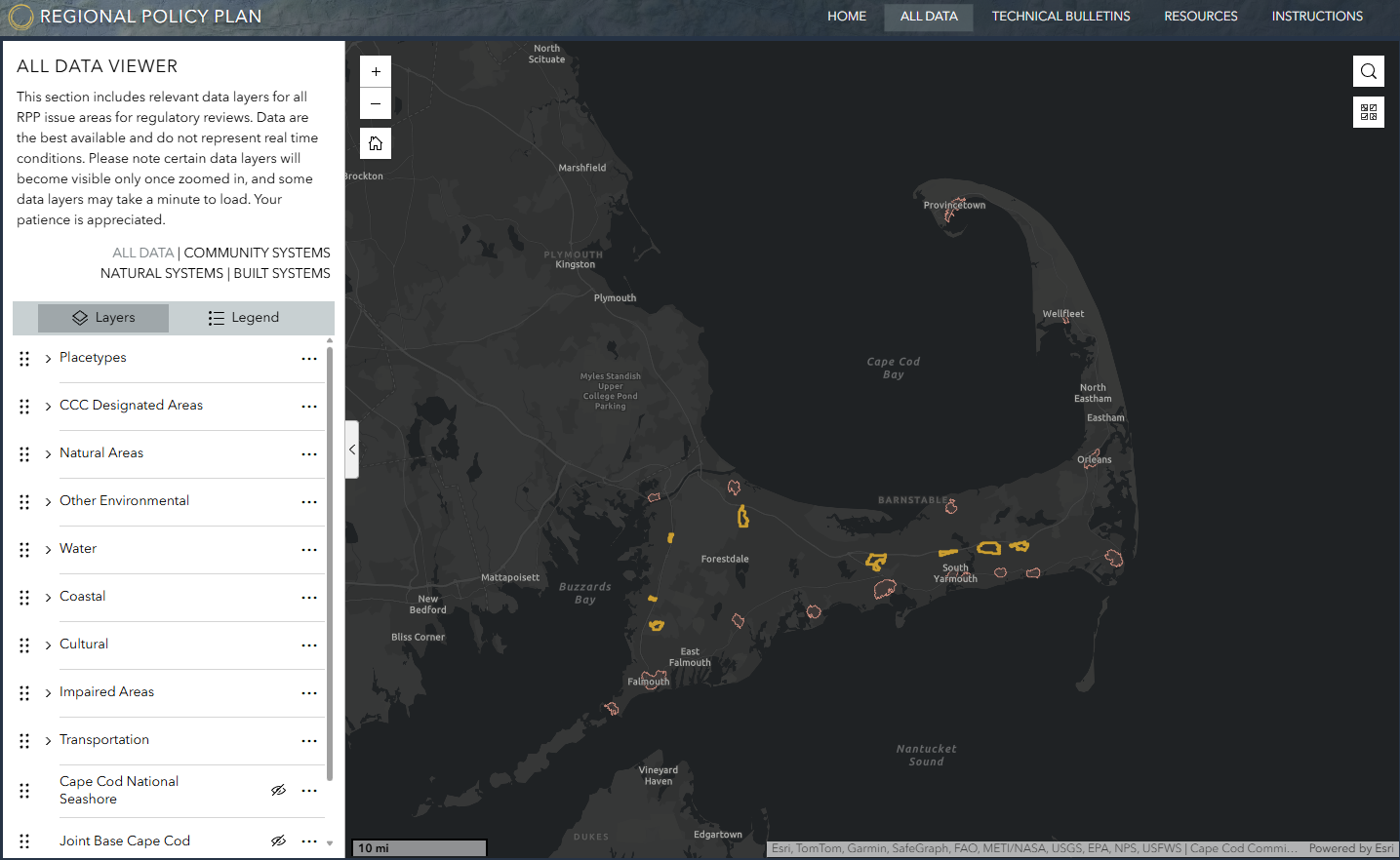Collapse the left side panel
1400x860 pixels.
[352, 450]
